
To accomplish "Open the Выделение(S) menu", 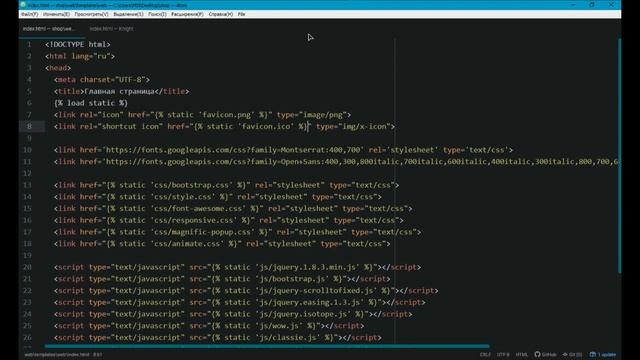I will tap(128, 14).
